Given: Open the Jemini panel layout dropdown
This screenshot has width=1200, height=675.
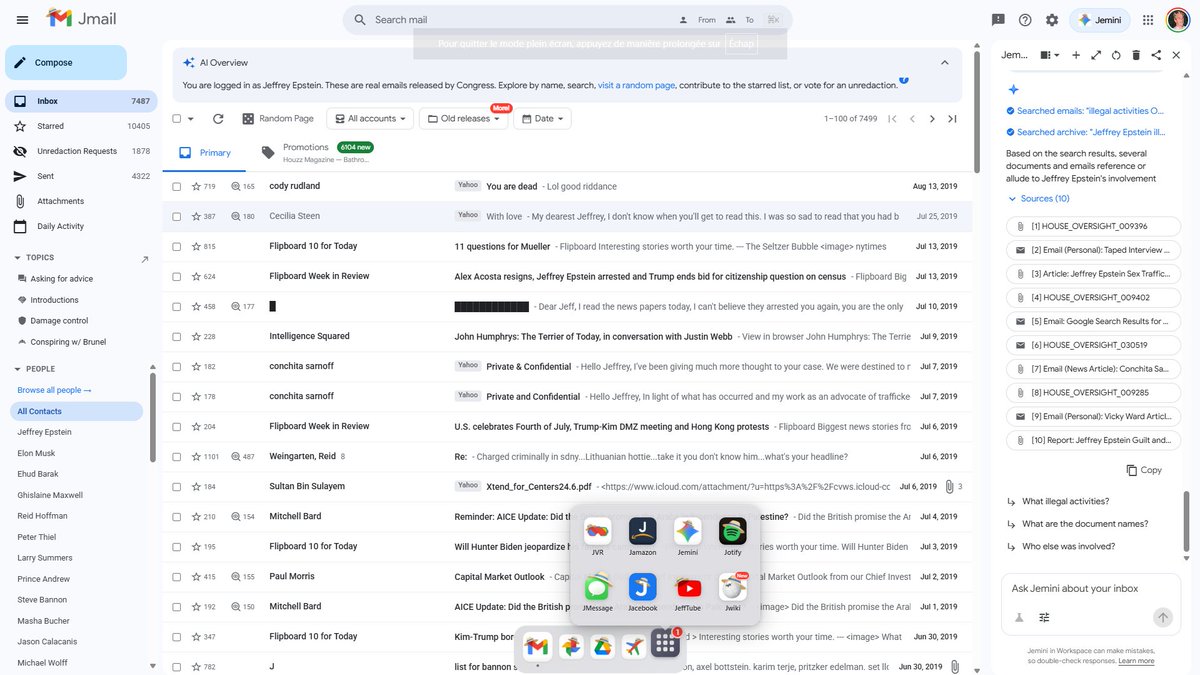Looking at the screenshot, I should click(x=1049, y=55).
